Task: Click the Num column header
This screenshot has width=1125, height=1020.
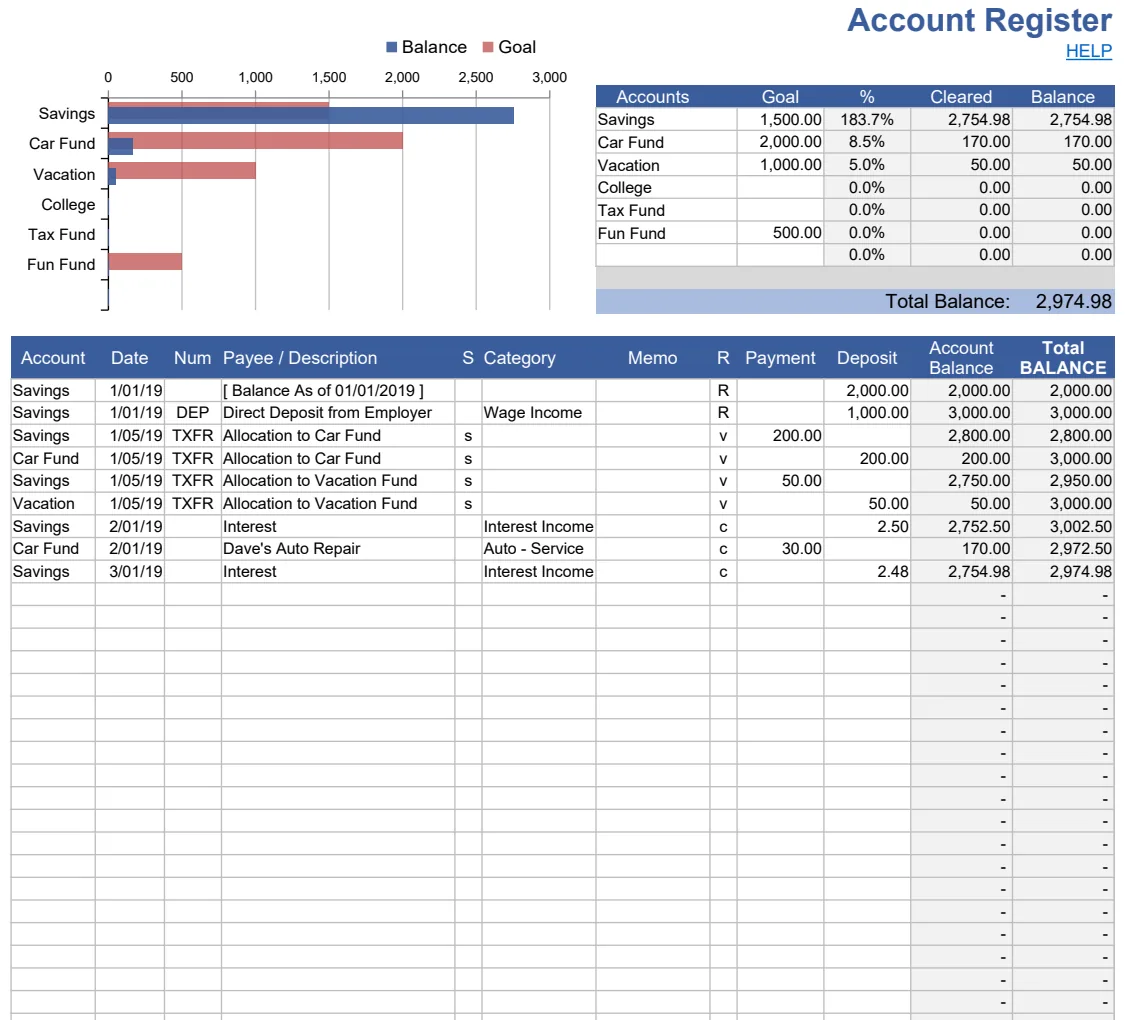Action: click(x=193, y=358)
